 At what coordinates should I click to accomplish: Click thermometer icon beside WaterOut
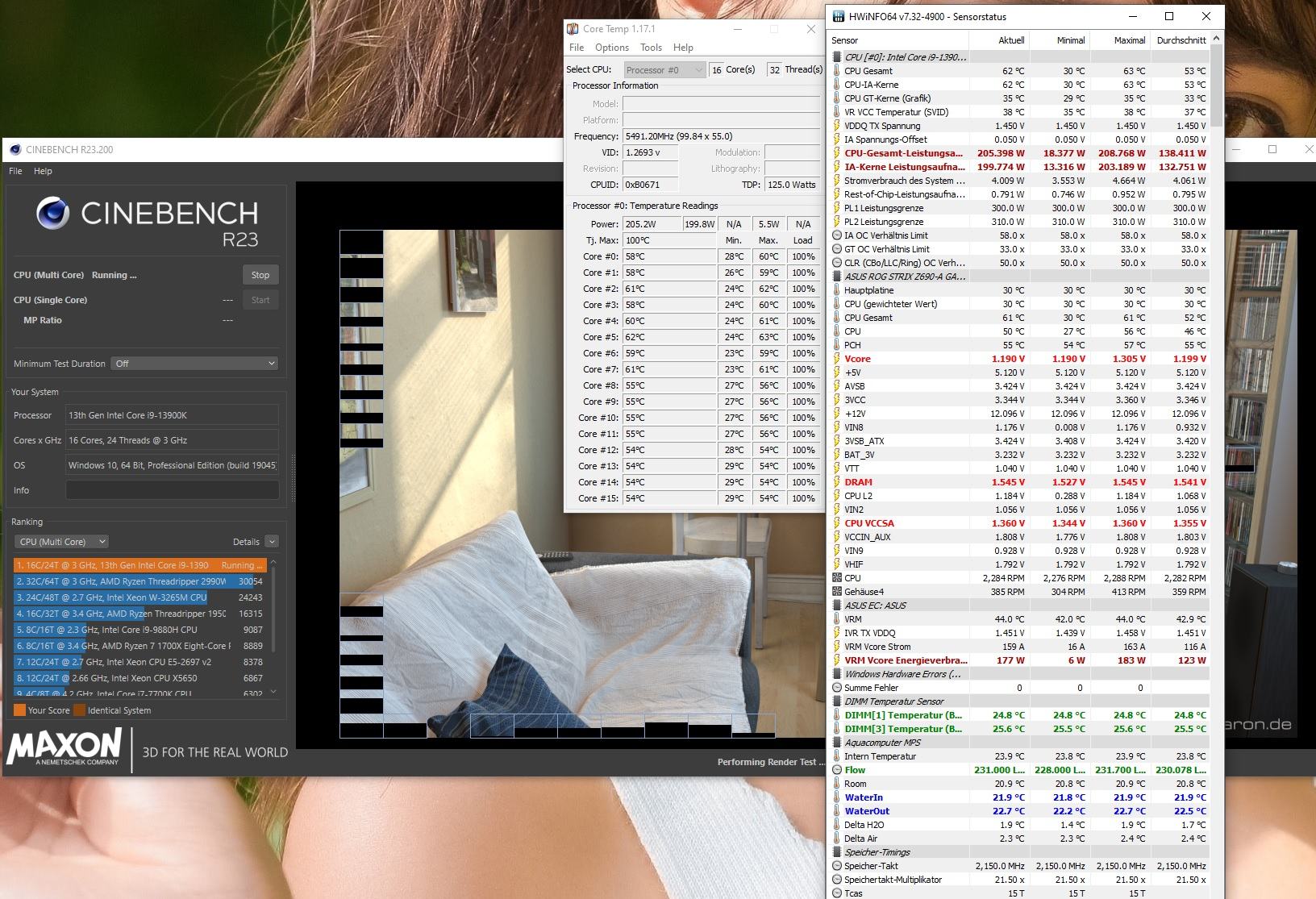click(836, 811)
